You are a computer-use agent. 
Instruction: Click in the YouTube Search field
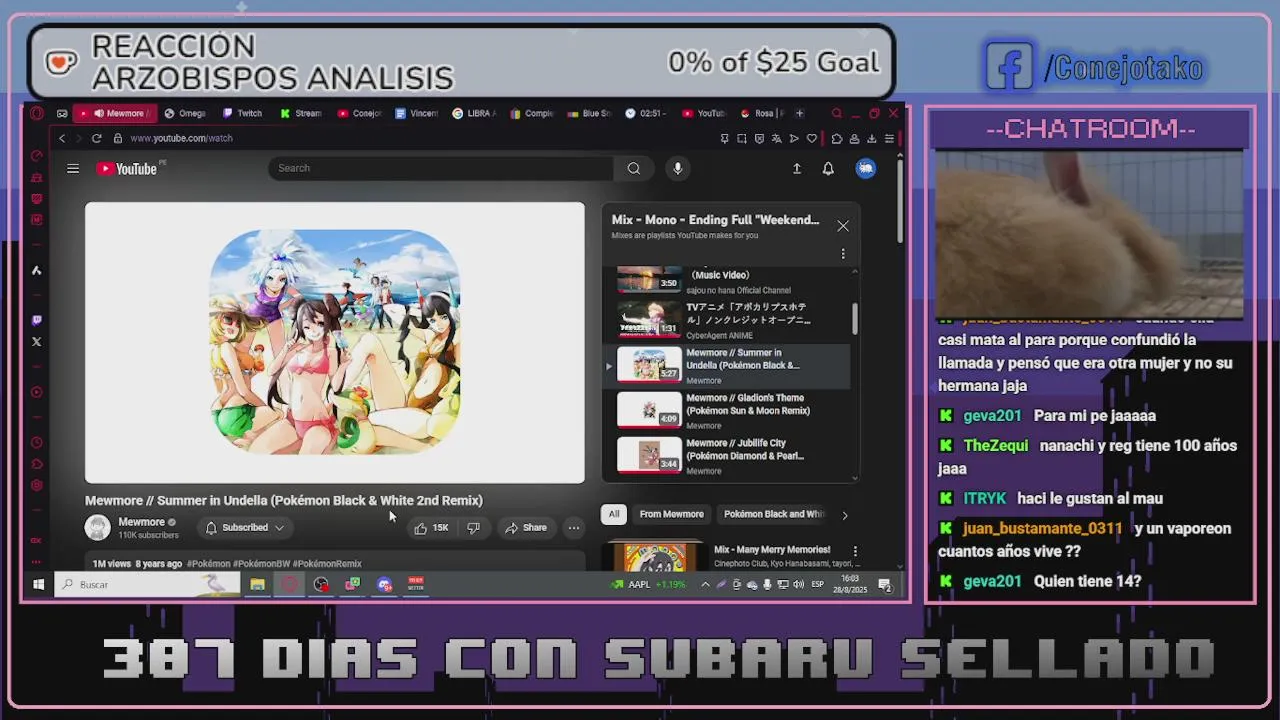(x=440, y=168)
